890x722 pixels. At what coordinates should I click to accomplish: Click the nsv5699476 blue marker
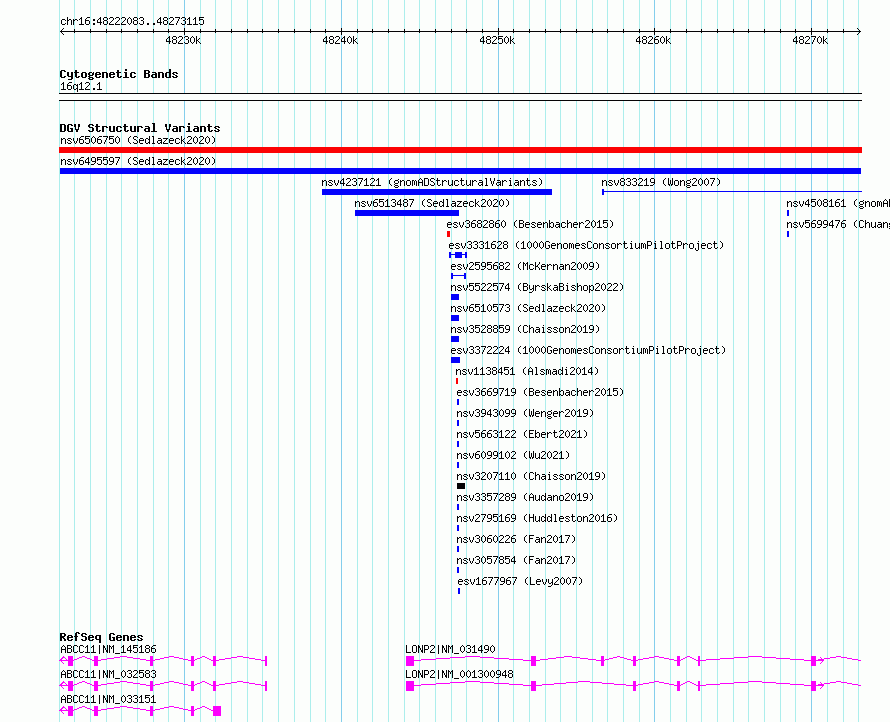(x=788, y=234)
